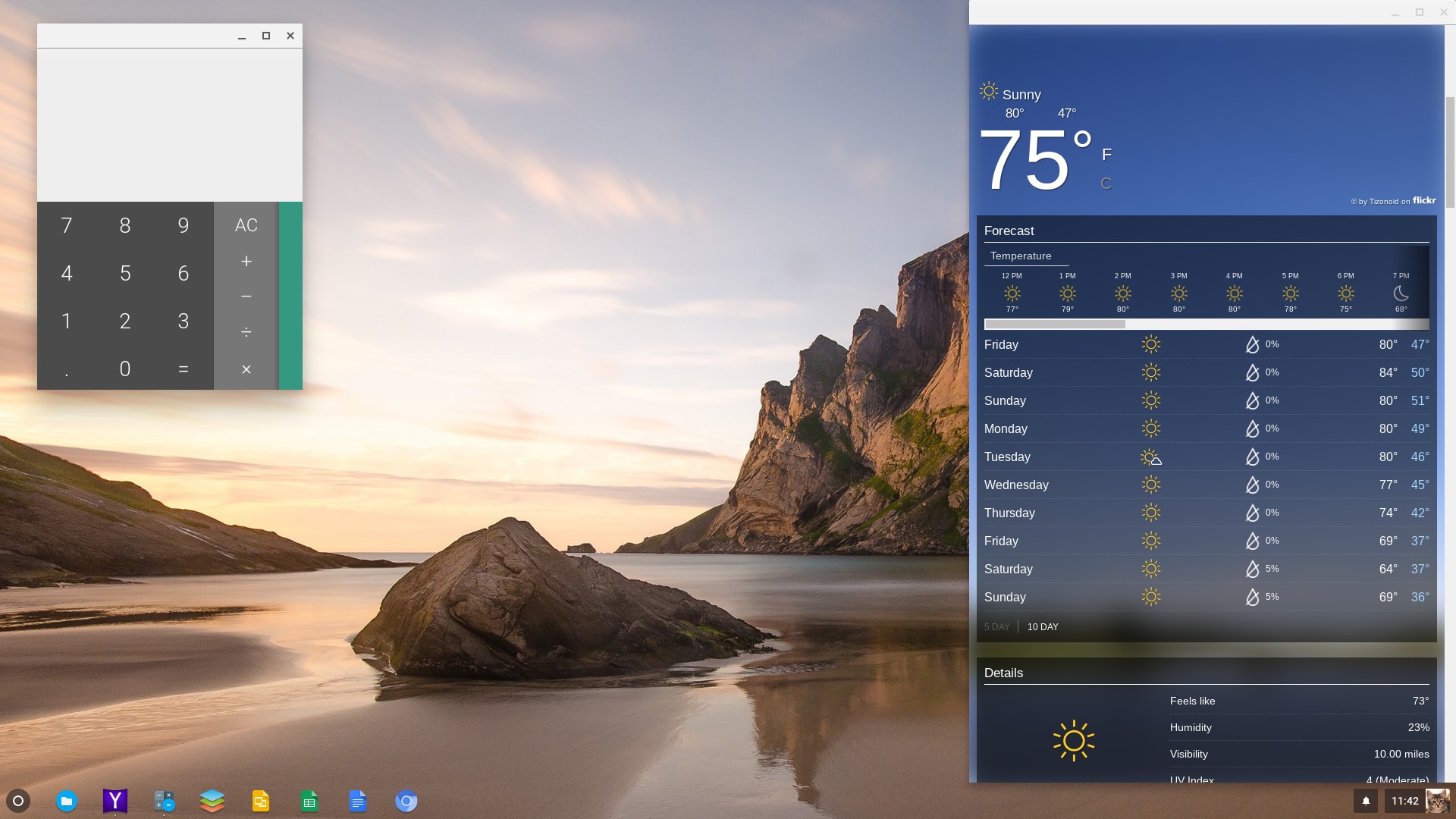This screenshot has height=819, width=1456.
Task: Launch the Chromium browser from the shelf
Action: [x=406, y=801]
